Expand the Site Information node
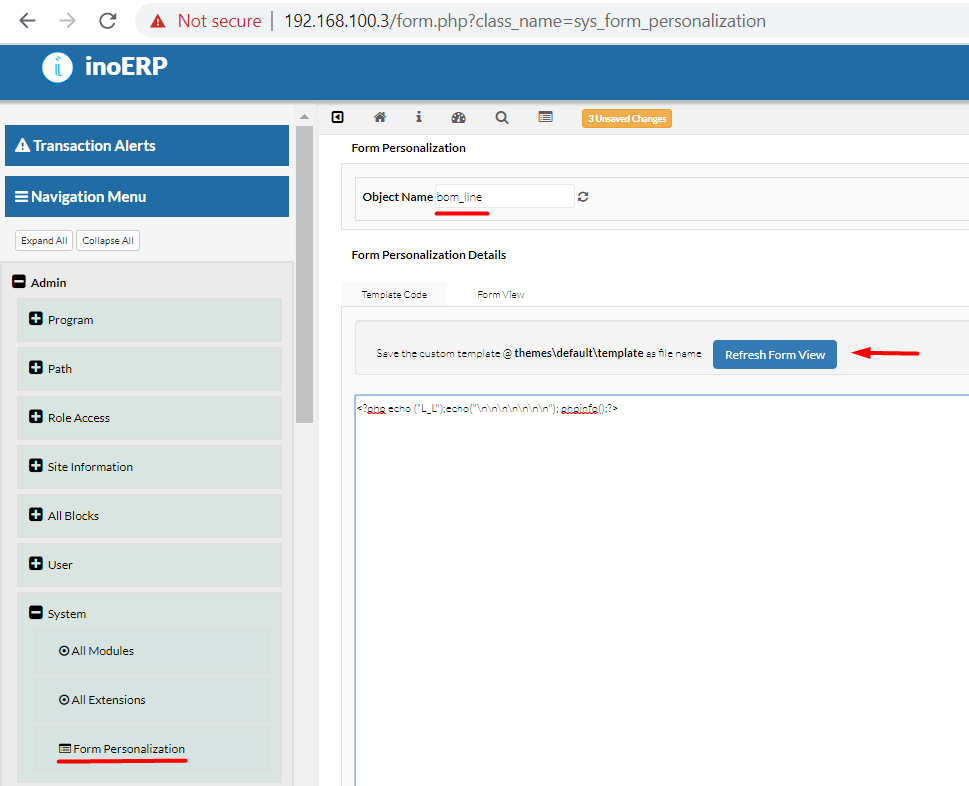The image size is (969, 786). coord(36,466)
